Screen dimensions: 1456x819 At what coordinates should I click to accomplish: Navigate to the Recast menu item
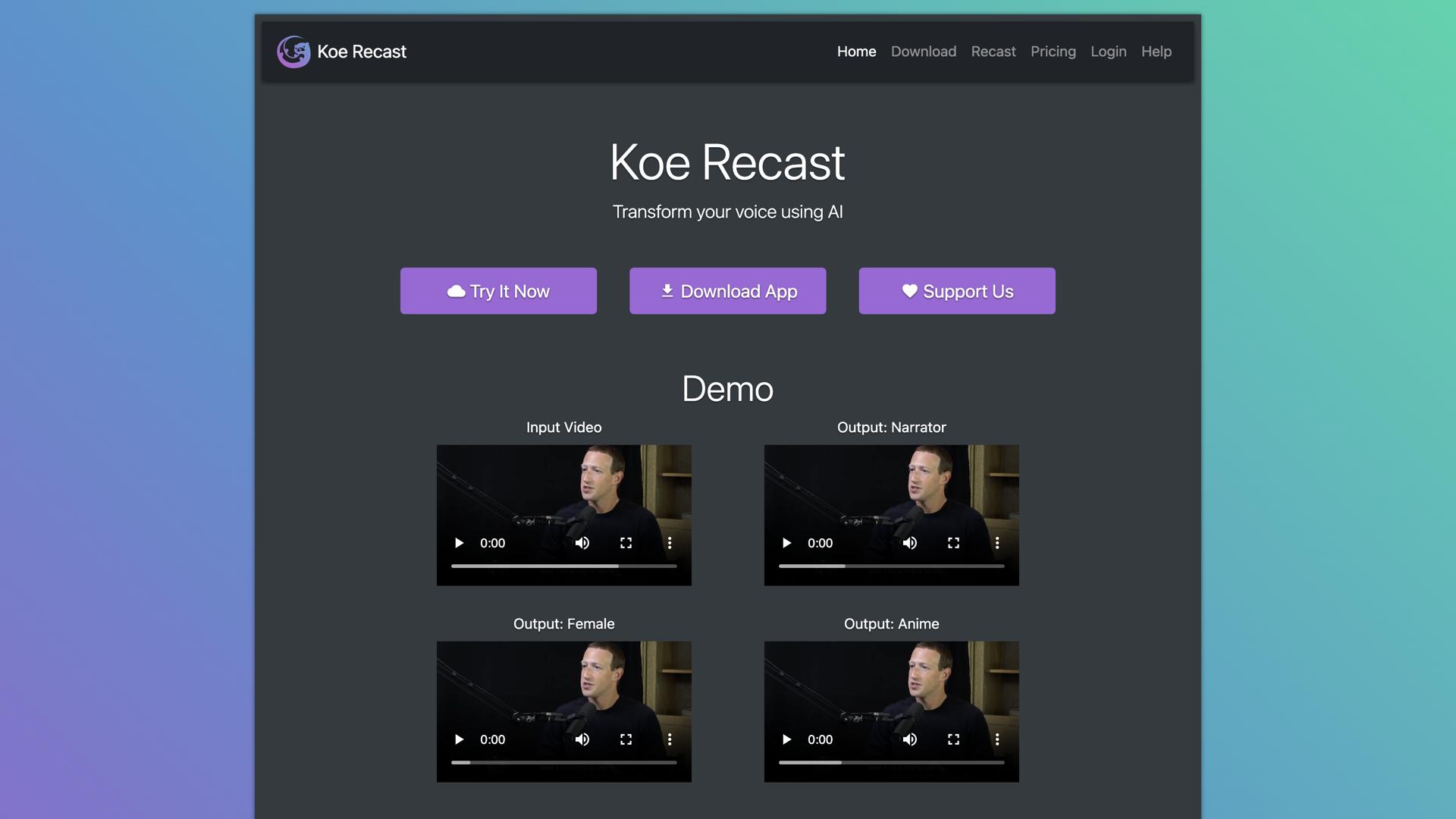click(x=993, y=52)
